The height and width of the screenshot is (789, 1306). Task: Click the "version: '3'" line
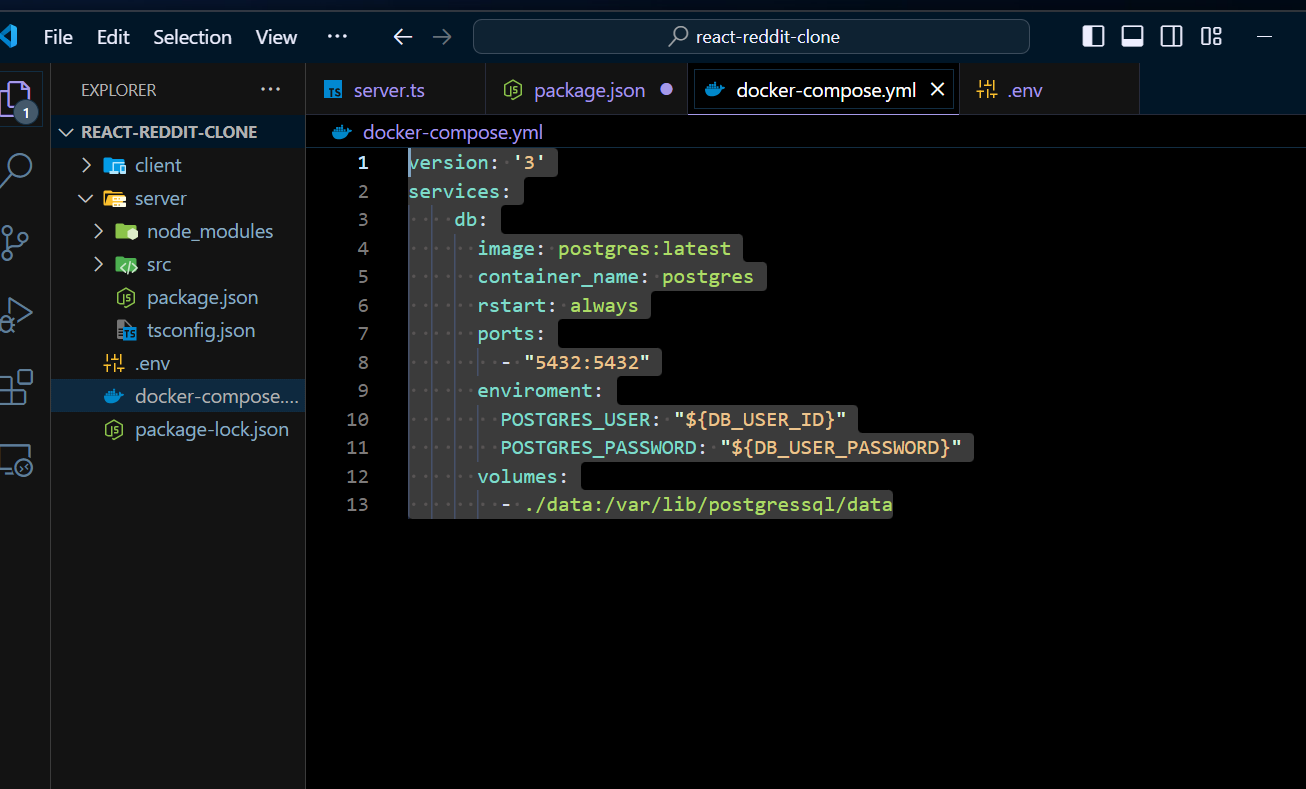(x=476, y=163)
